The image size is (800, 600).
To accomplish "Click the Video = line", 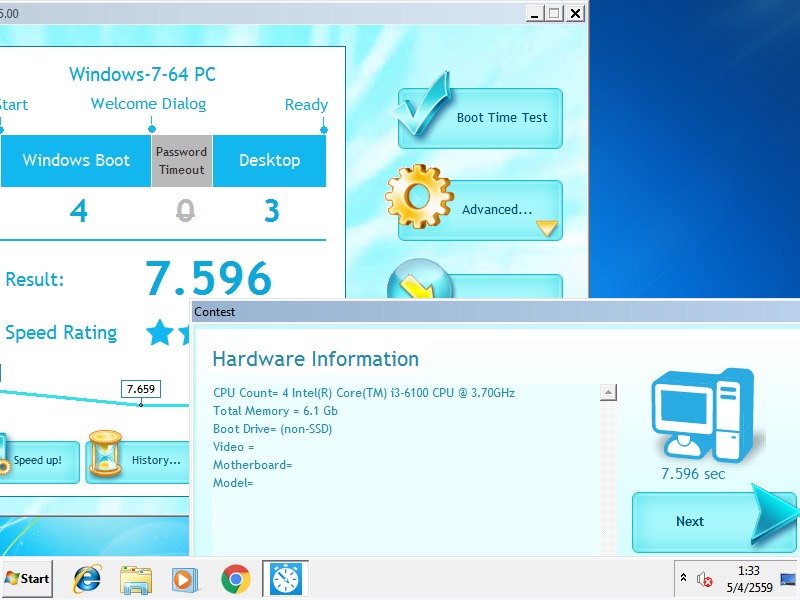I will [233, 447].
